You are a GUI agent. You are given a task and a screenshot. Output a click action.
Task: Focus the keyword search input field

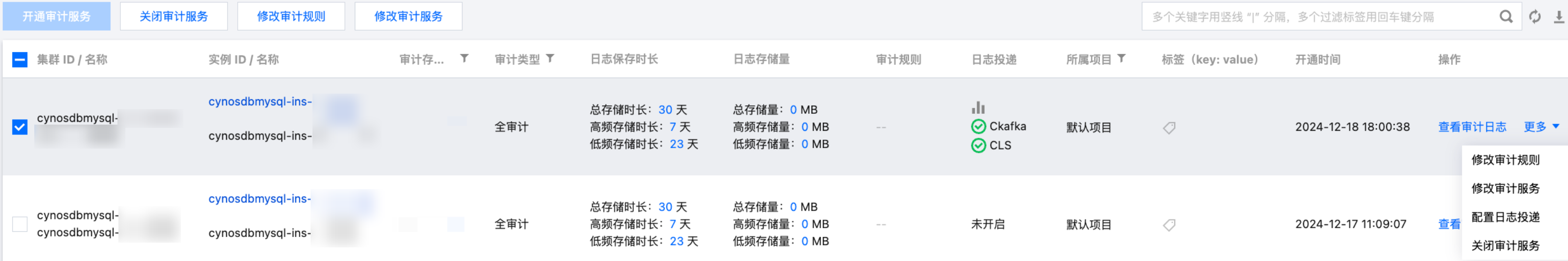[x=1318, y=16]
